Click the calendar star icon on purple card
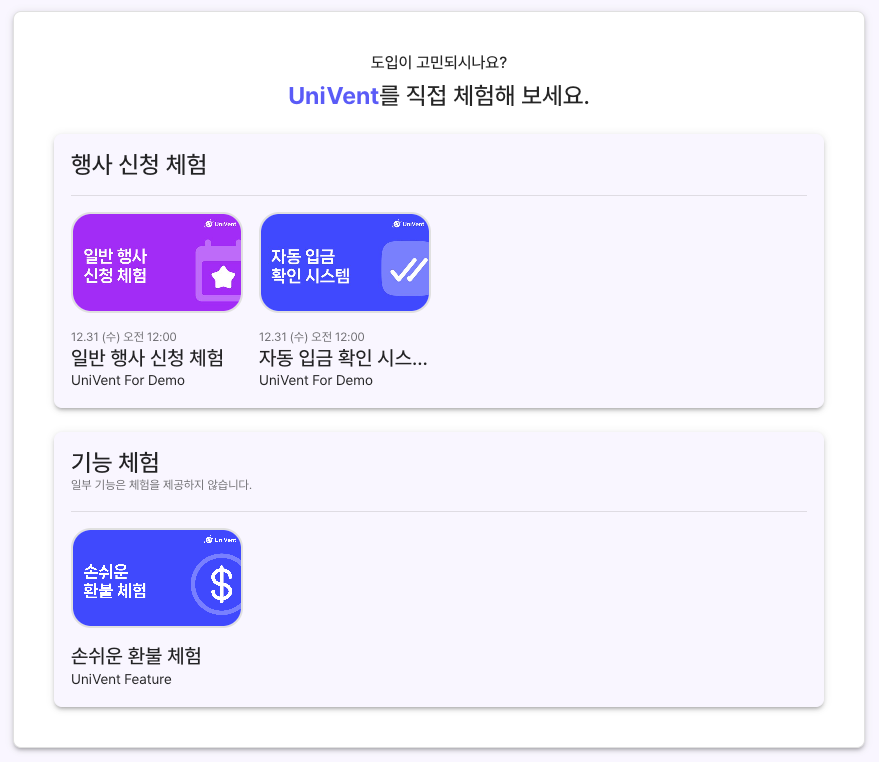This screenshot has height=762, width=879. pyautogui.click(x=219, y=271)
